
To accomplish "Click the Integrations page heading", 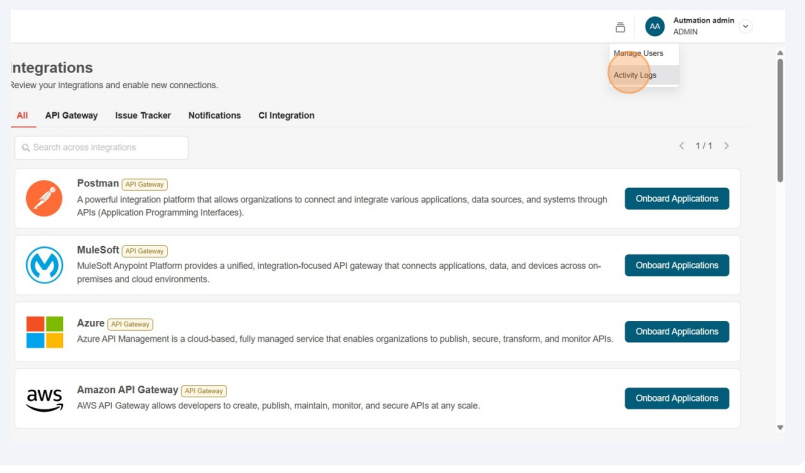I will point(52,68).
